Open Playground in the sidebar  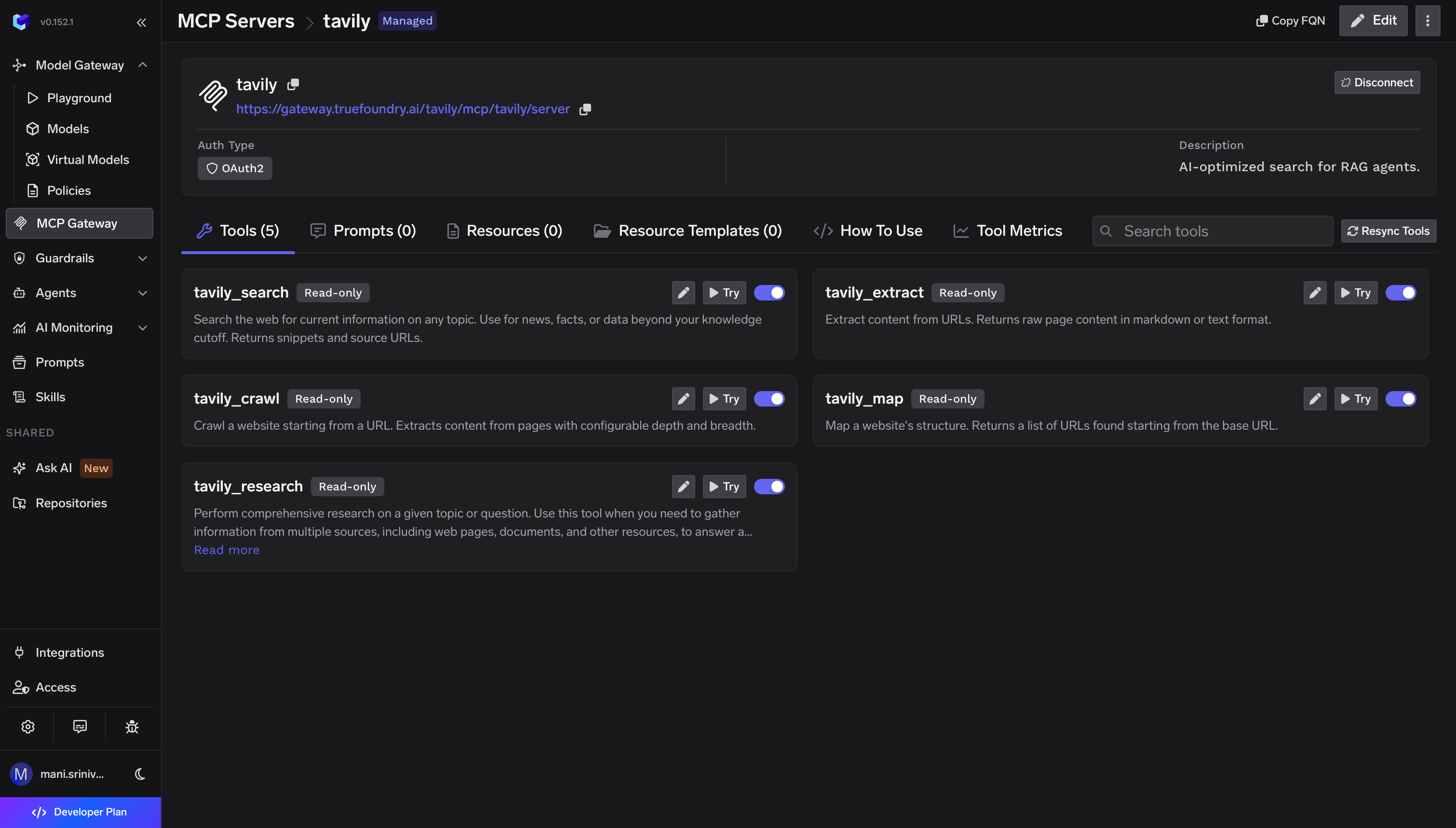pyautogui.click(x=79, y=98)
